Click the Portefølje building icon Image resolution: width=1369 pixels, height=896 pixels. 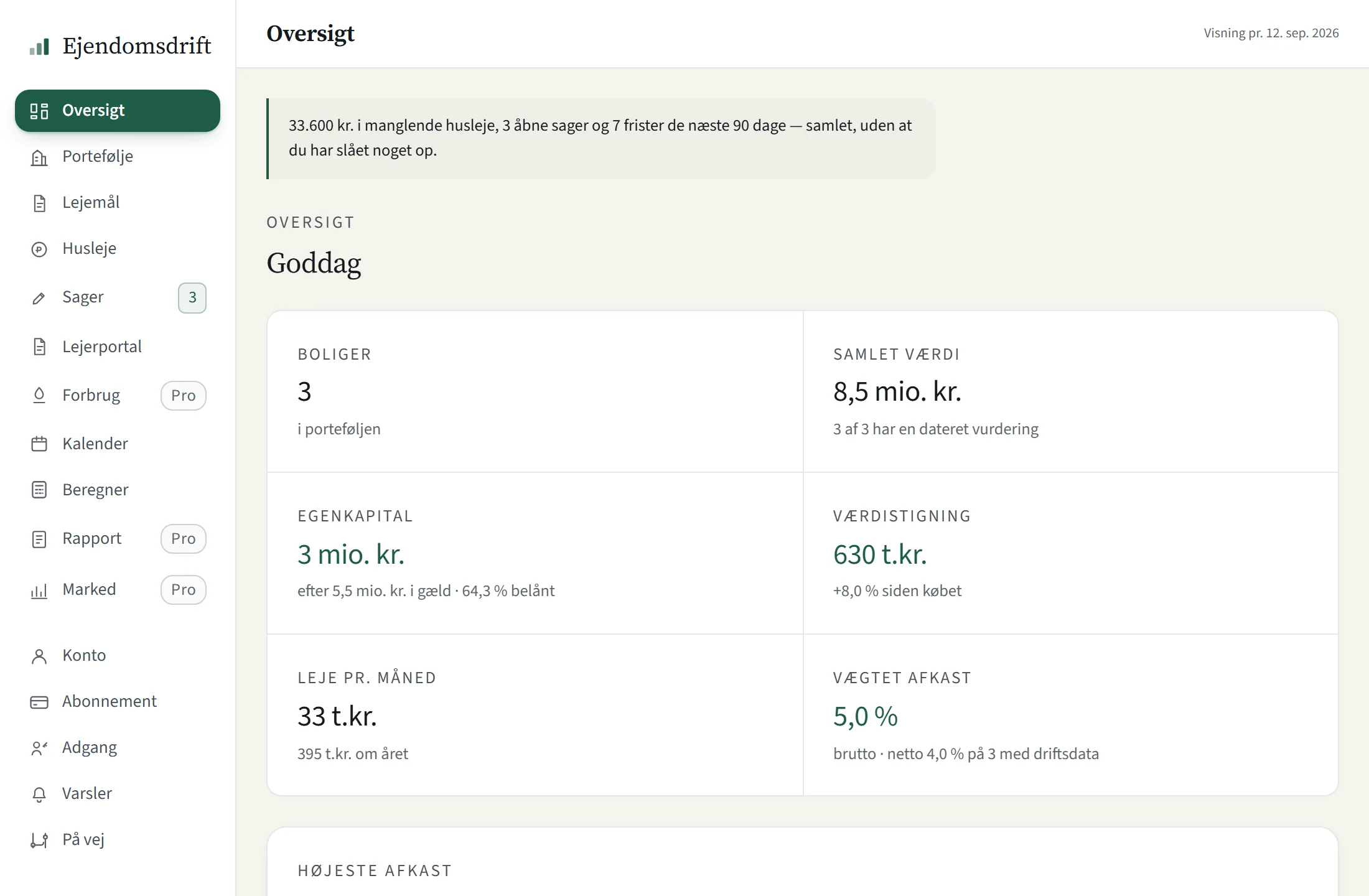tap(39, 157)
